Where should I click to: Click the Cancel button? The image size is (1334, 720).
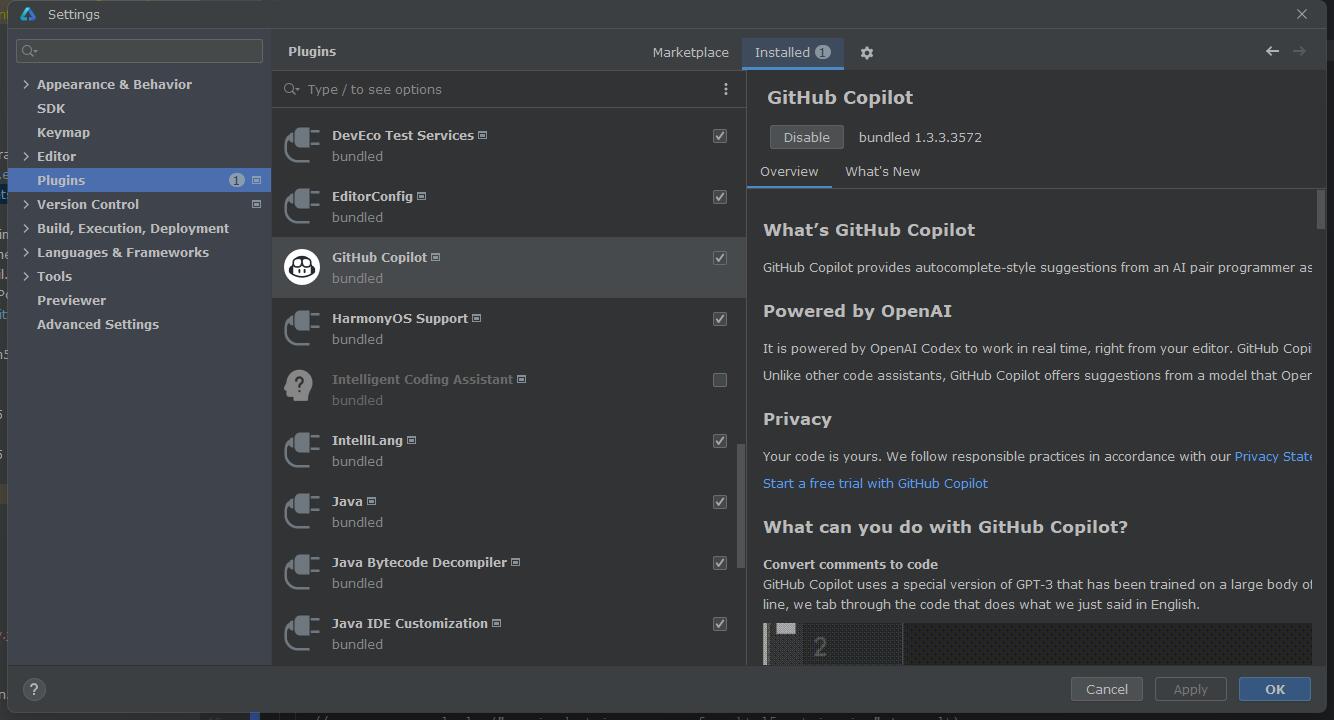pyautogui.click(x=1107, y=689)
